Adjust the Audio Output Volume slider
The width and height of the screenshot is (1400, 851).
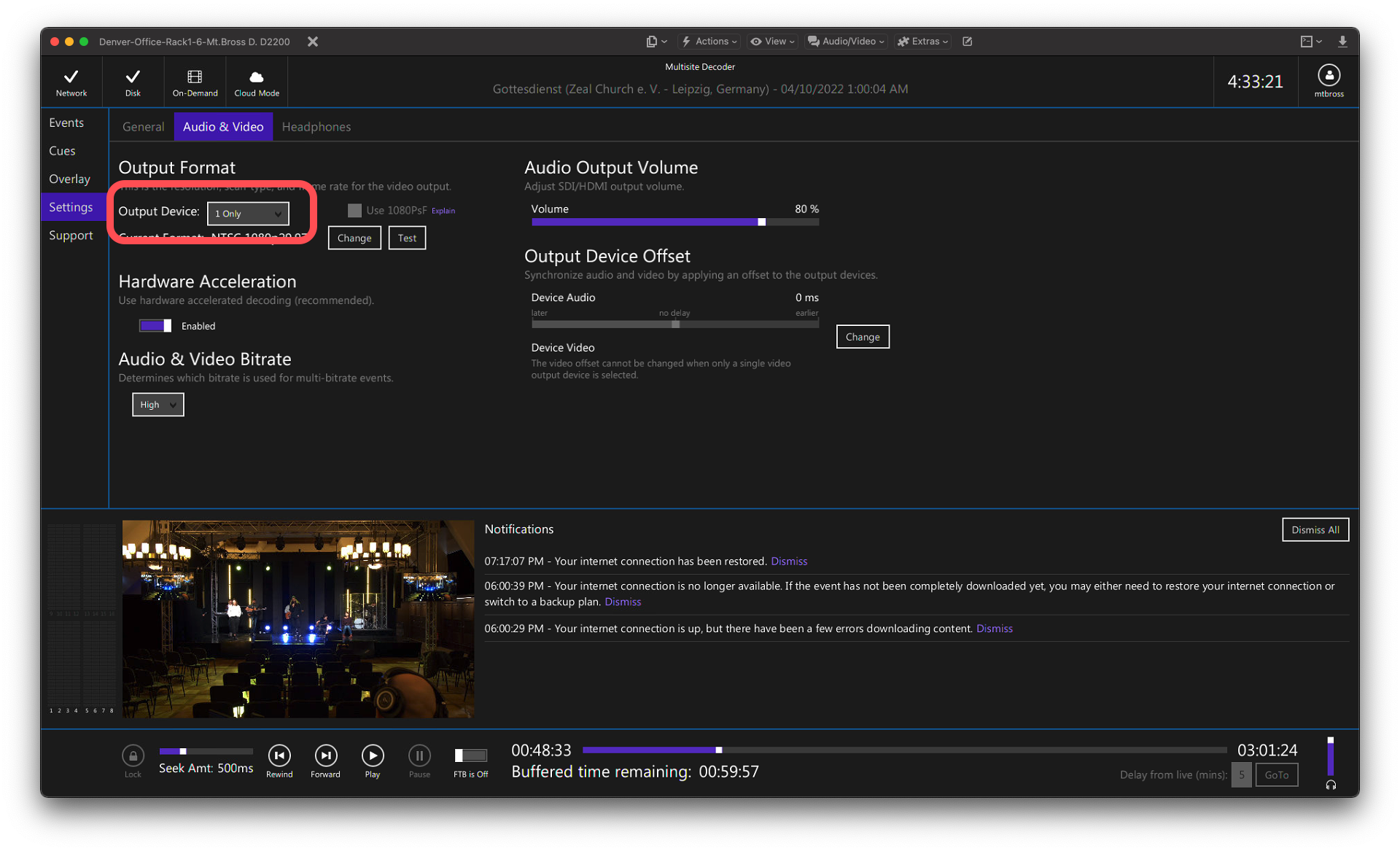pos(761,222)
